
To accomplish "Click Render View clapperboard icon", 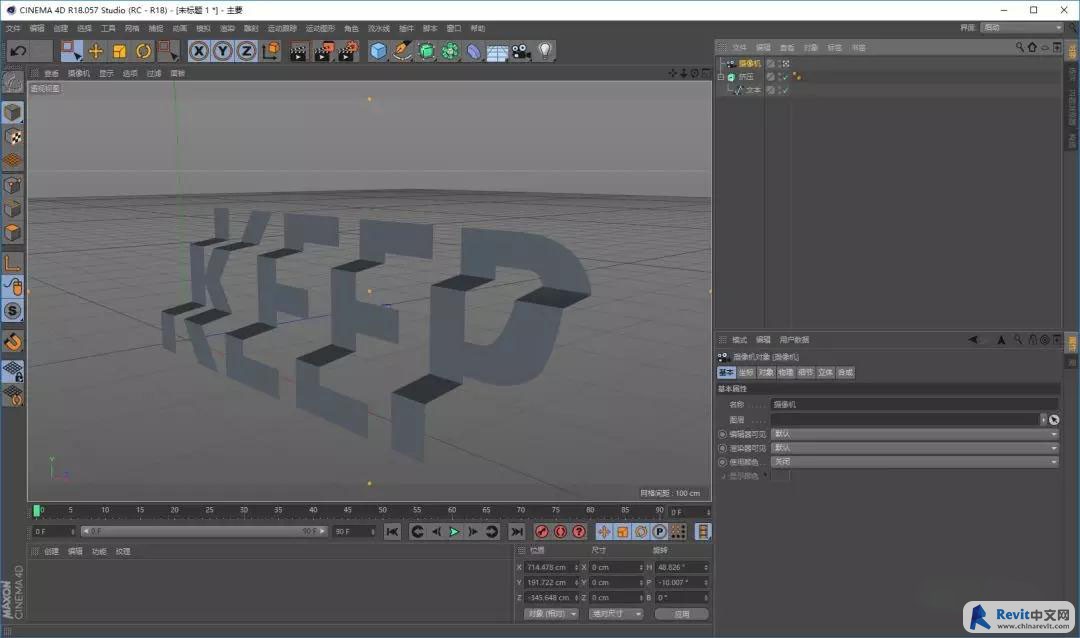I will 298,52.
